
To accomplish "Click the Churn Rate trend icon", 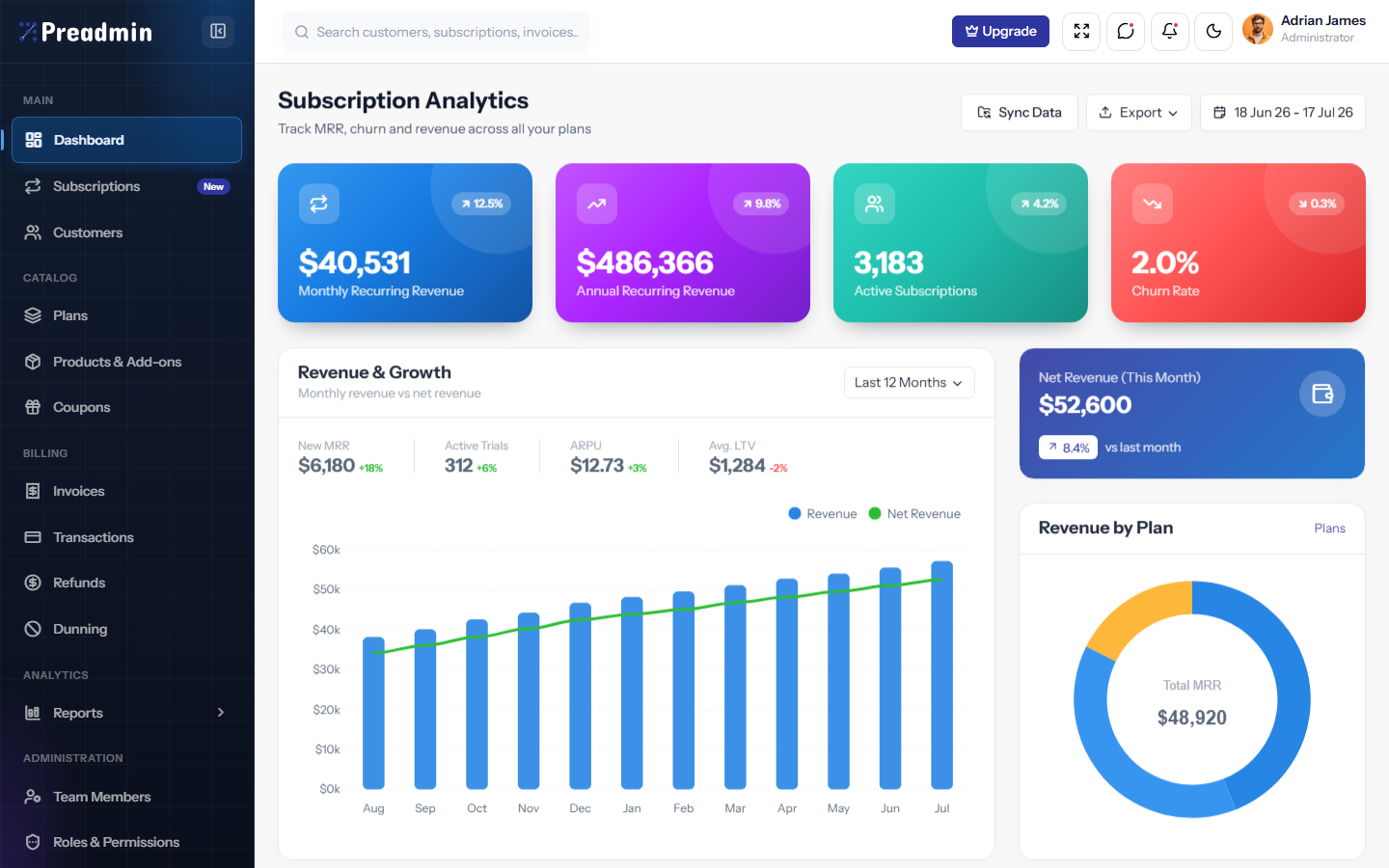I will 1153,203.
